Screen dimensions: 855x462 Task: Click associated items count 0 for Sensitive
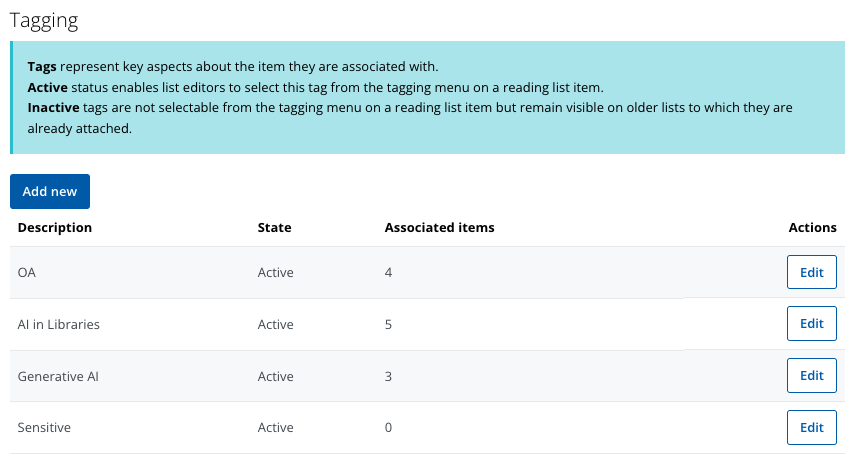[388, 428]
